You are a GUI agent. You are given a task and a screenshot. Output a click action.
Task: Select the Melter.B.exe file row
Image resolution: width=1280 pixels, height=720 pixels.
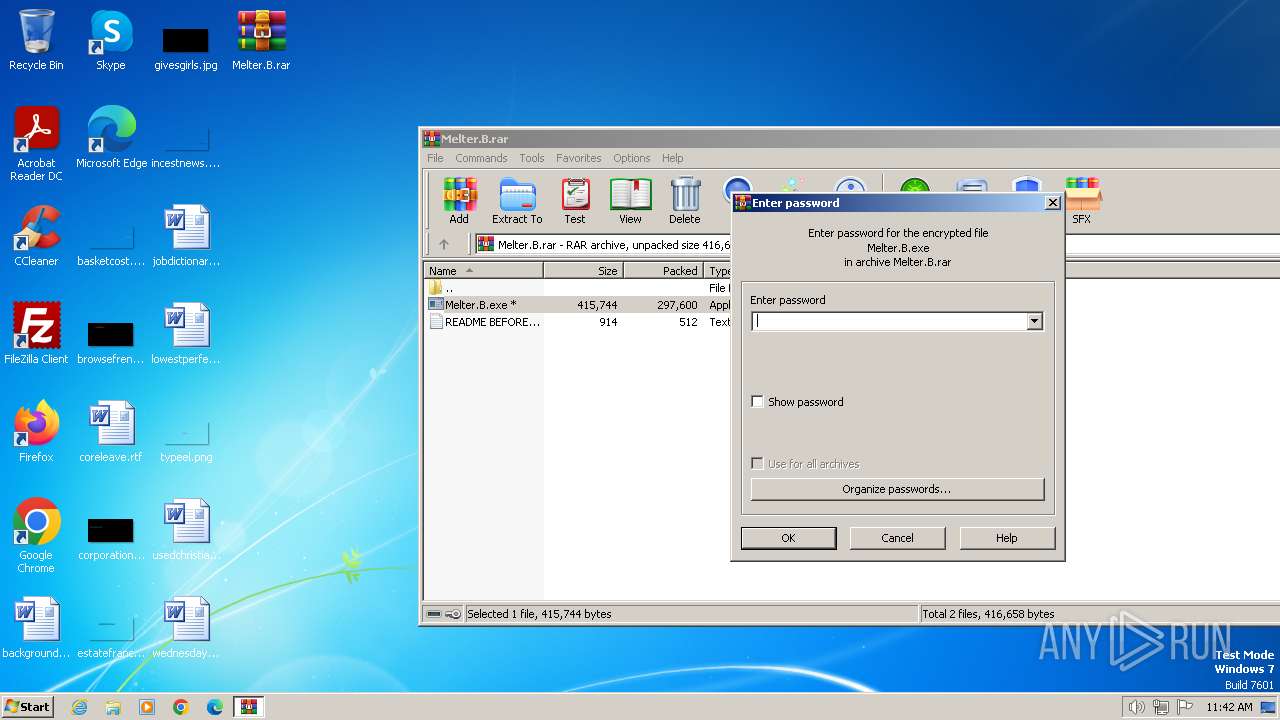pos(579,305)
